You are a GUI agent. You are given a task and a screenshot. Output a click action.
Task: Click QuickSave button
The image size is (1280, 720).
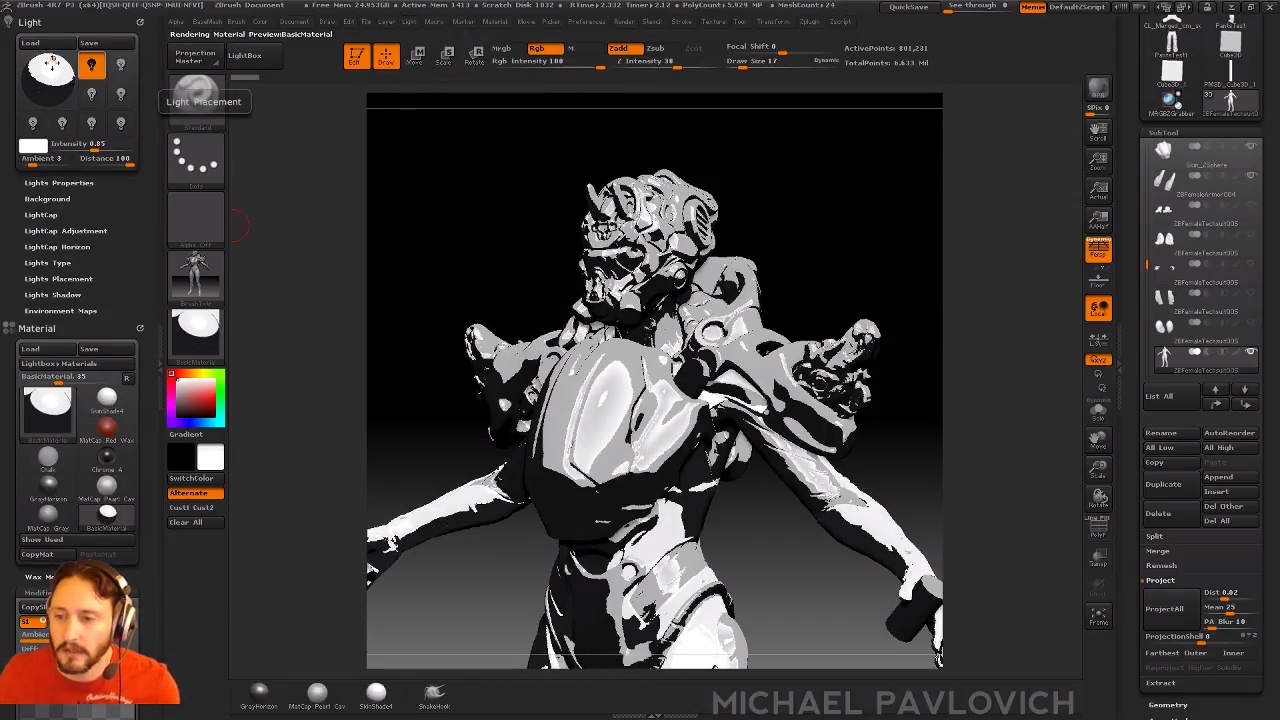(908, 7)
